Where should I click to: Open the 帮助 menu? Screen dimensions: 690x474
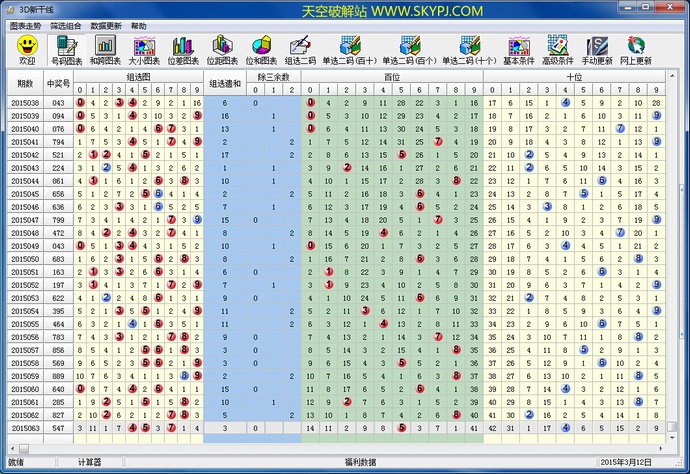tap(139, 25)
